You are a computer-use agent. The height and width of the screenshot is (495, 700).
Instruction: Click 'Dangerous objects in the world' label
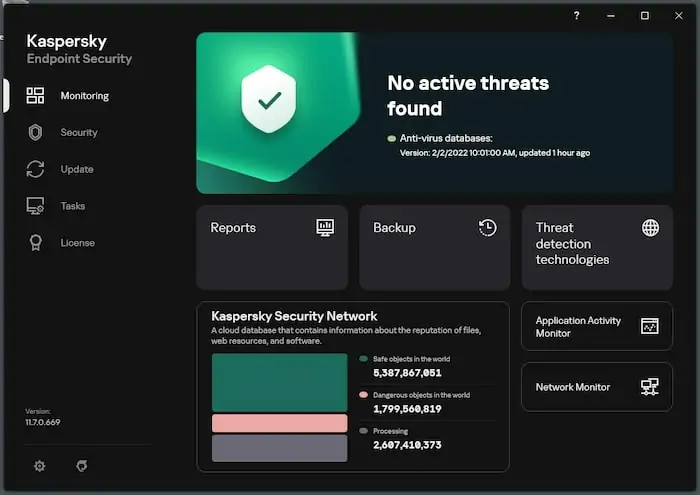click(421, 395)
